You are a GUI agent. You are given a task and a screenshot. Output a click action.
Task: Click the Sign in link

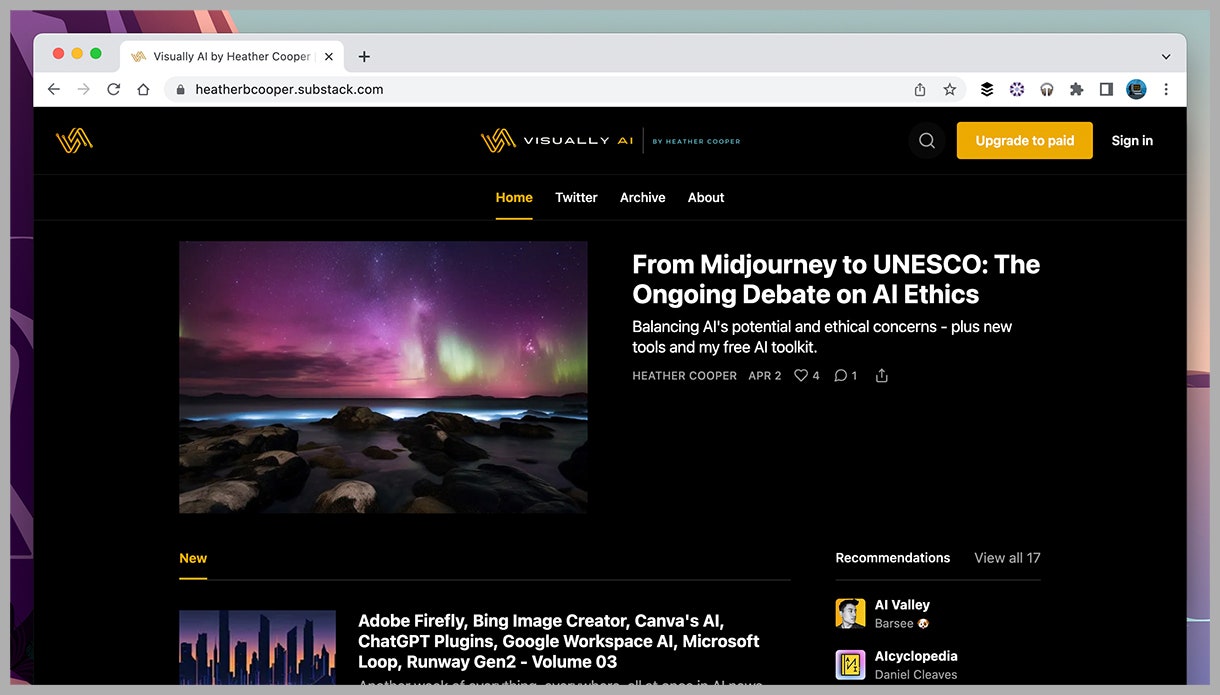[x=1132, y=141]
